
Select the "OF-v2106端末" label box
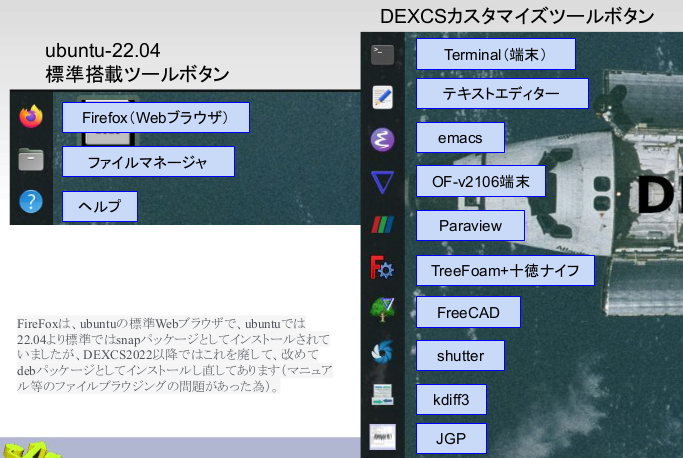pyautogui.click(x=480, y=182)
